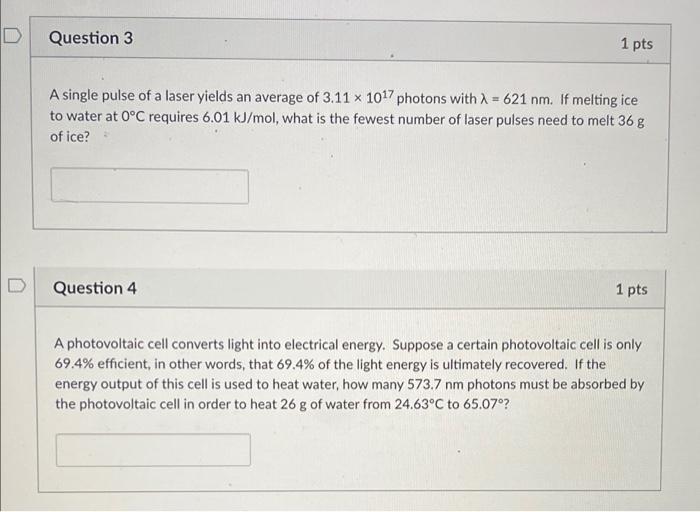Click the wavelength value 621 nm

click(x=527, y=99)
